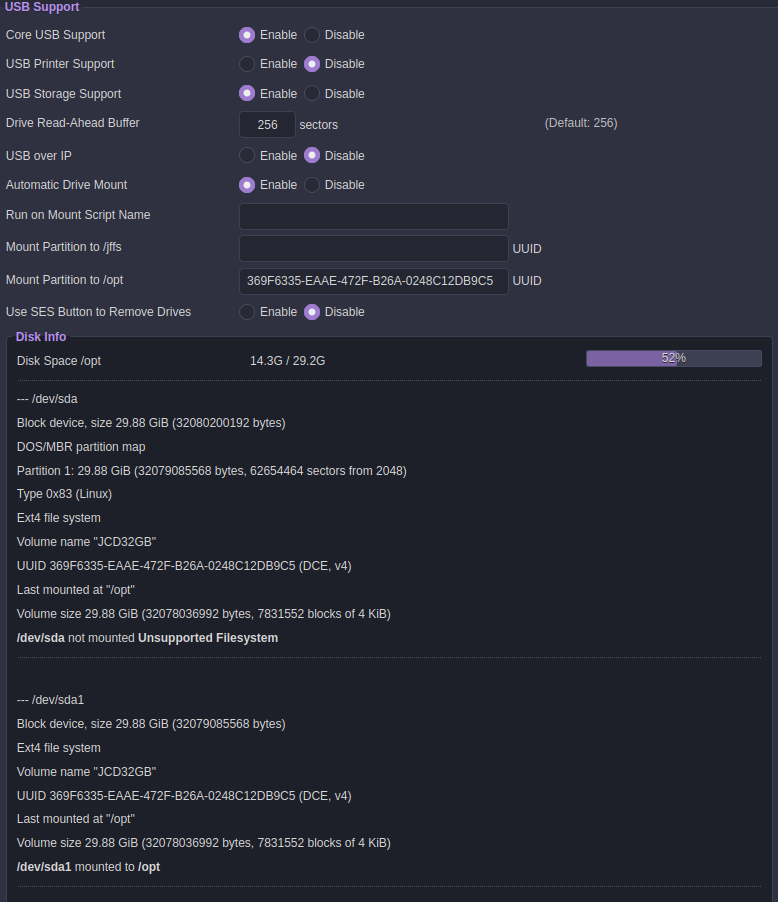Click the Drive Read-Ahead Buffer sectors field
The width and height of the screenshot is (778, 902).
click(x=267, y=124)
